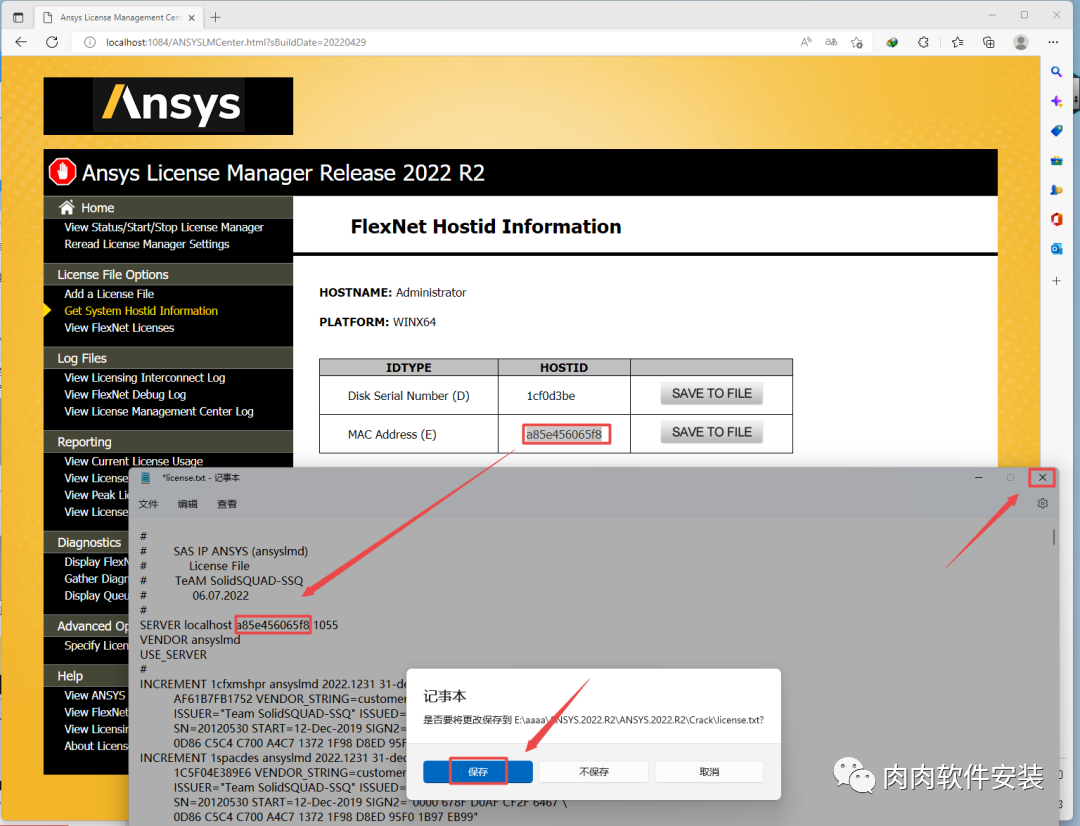Click the read aloud icon
Screen dimensions: 1080x826
(806, 42)
